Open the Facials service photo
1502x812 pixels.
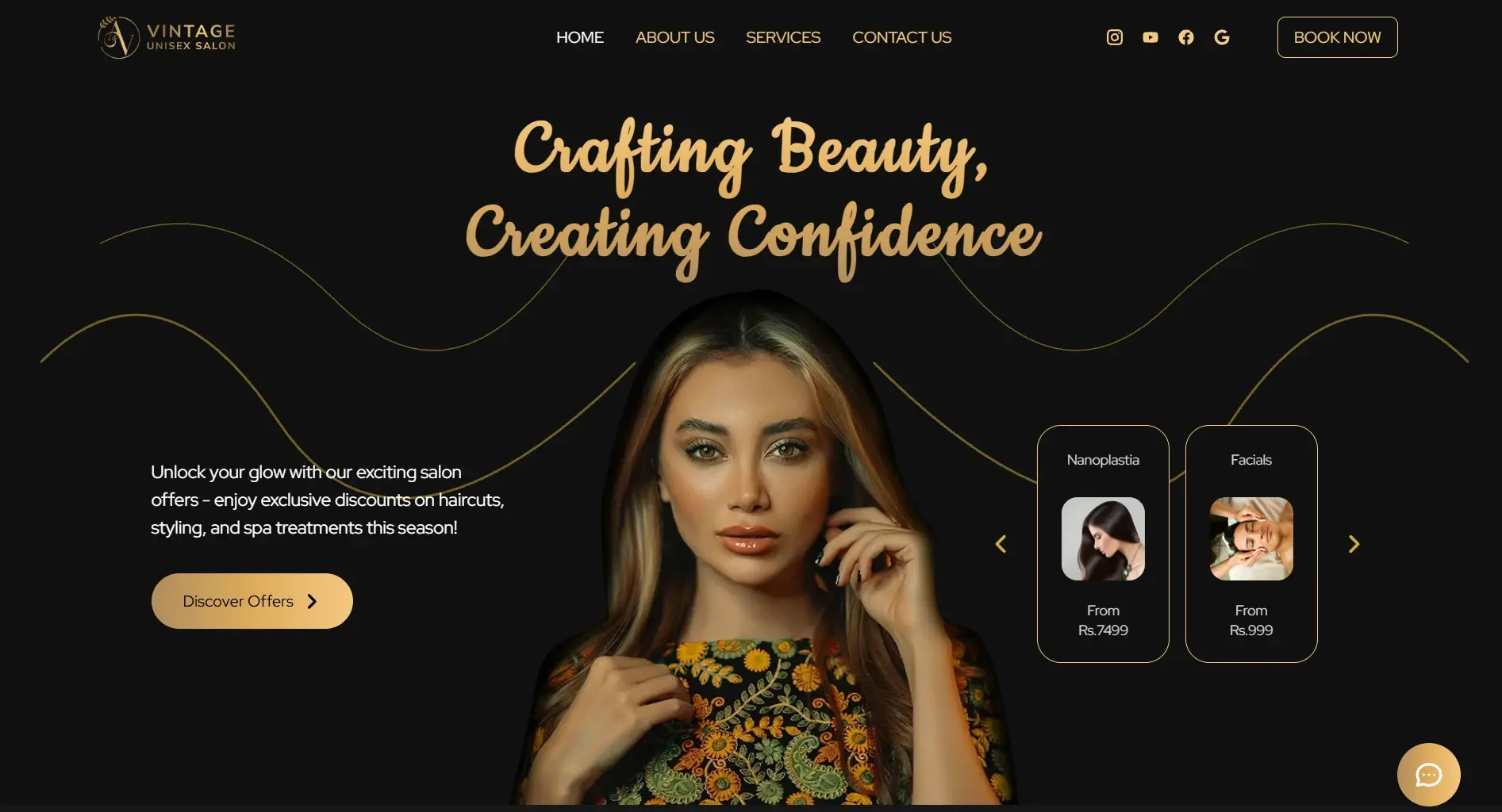(1250, 538)
